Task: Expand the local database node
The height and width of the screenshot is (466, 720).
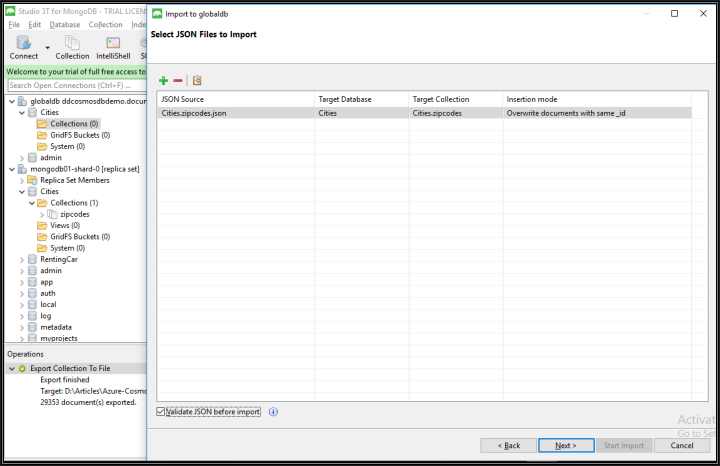Action: [x=22, y=305]
